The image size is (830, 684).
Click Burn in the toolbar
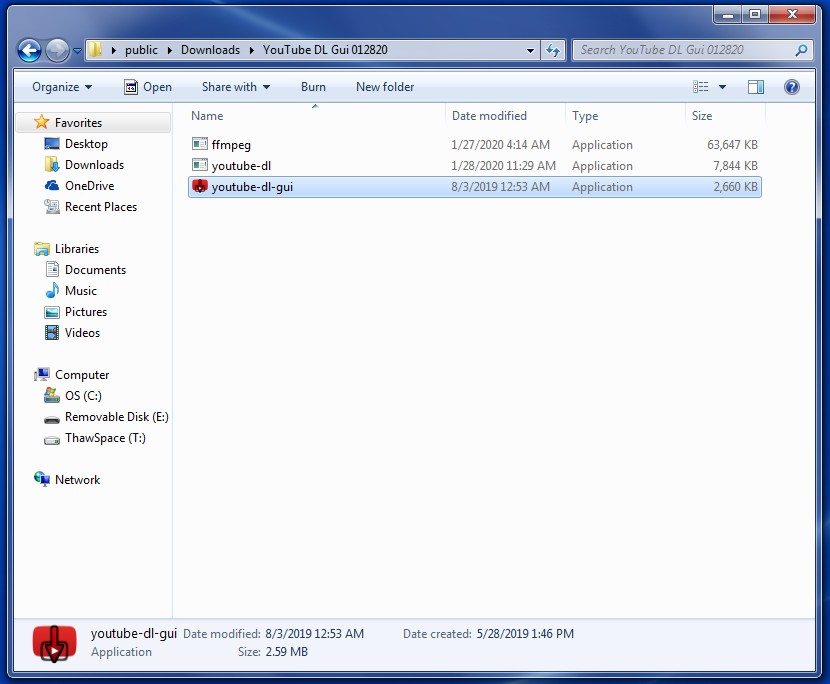[x=313, y=87]
